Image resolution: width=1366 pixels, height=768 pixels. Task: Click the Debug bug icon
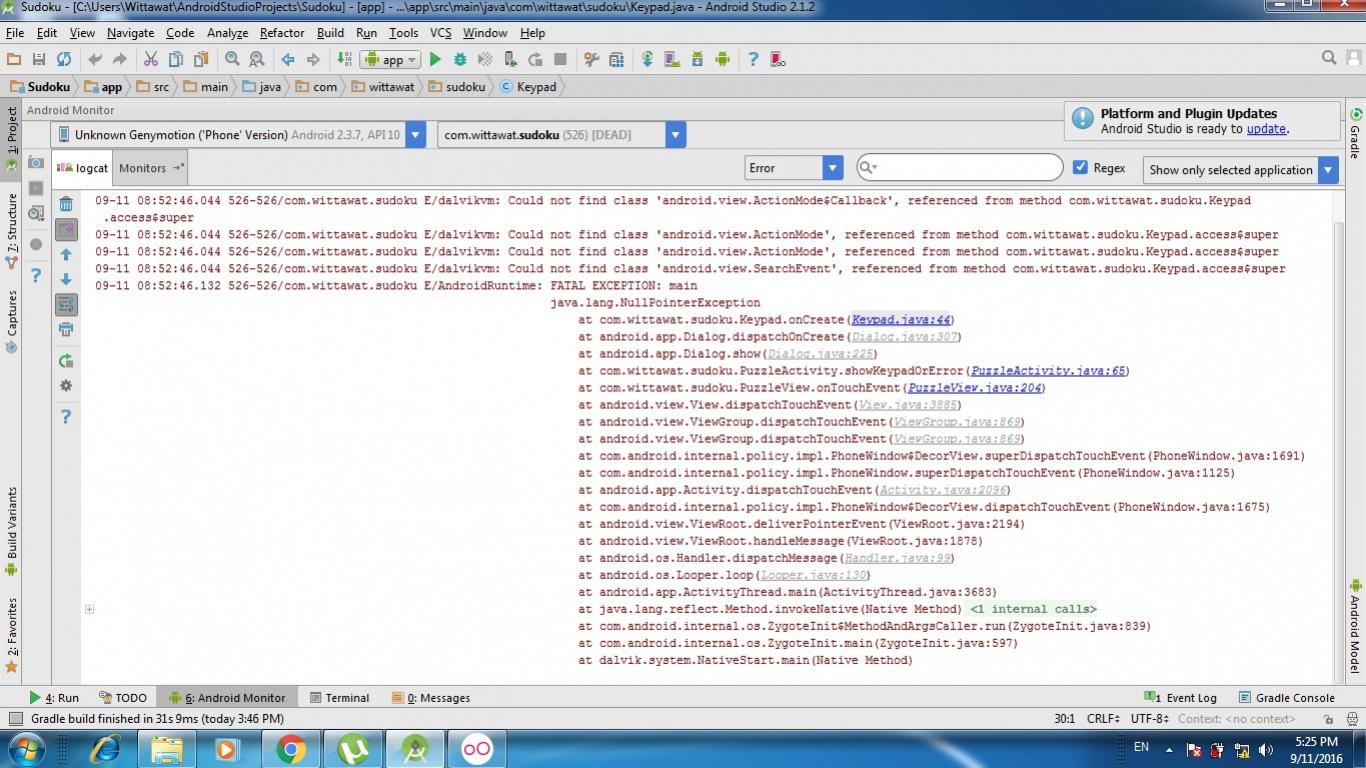pos(460,60)
